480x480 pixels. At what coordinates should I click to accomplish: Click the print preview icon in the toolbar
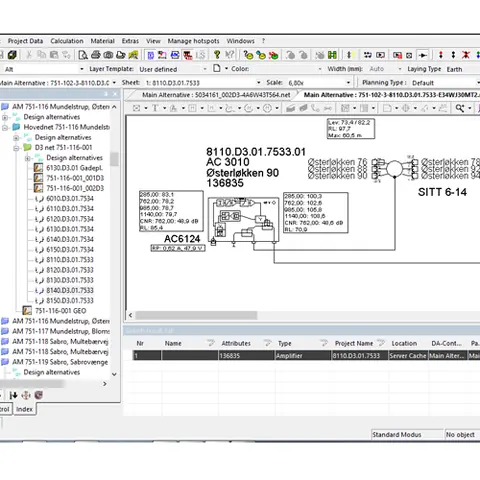(x=83, y=55)
